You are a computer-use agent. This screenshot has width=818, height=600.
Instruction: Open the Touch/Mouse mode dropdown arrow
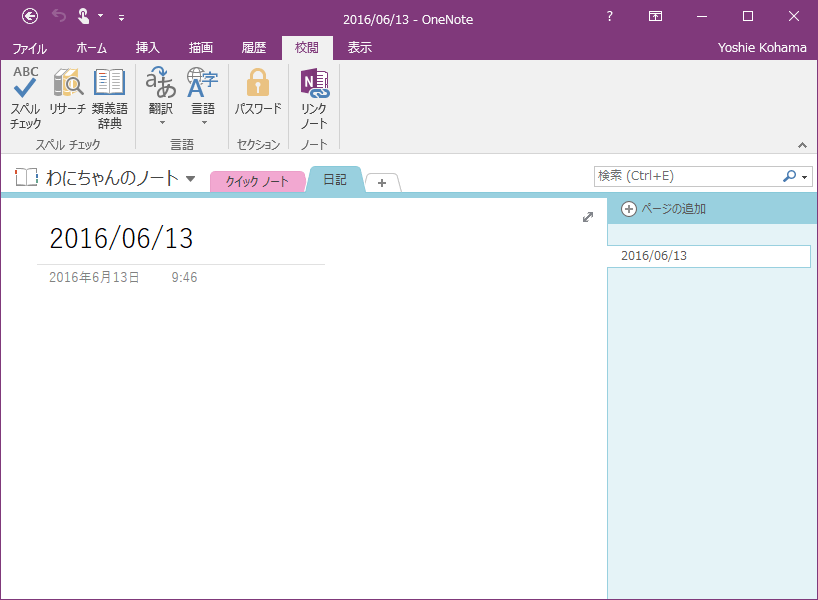tap(101, 16)
